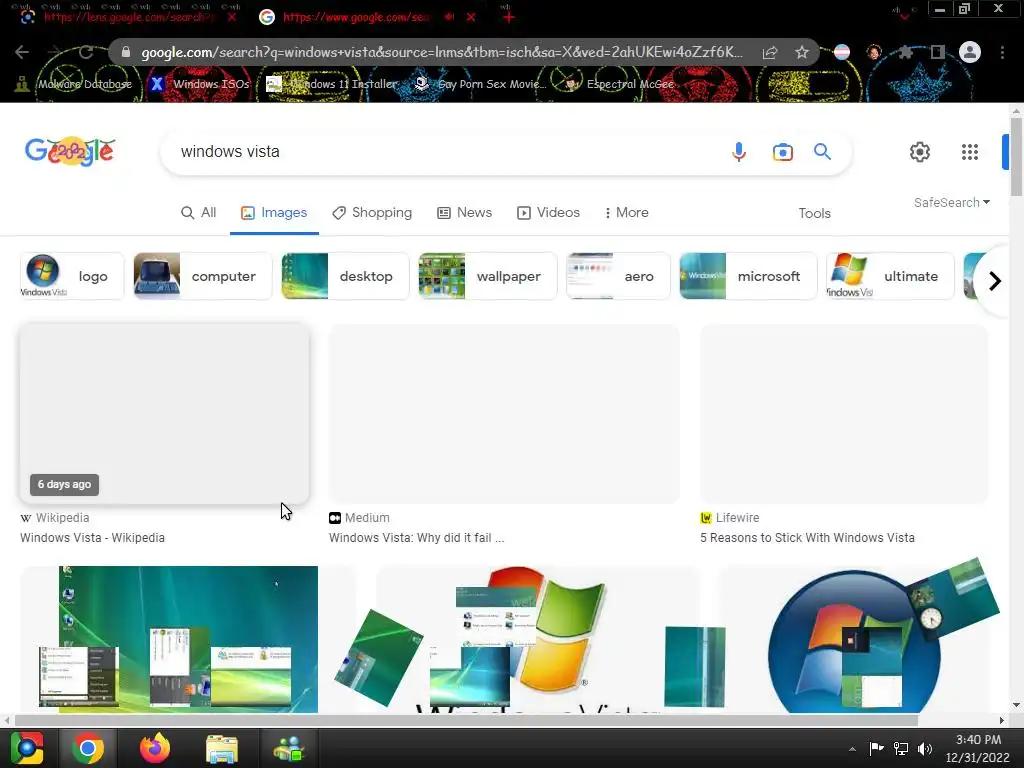
Task: Open the More search options menu
Action: [x=626, y=213]
